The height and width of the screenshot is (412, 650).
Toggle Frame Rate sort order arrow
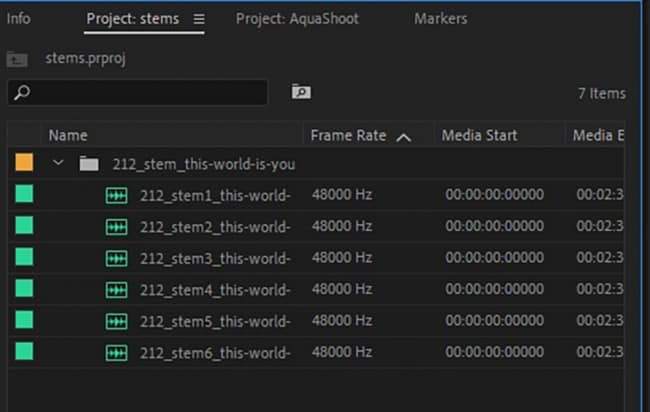coord(404,136)
